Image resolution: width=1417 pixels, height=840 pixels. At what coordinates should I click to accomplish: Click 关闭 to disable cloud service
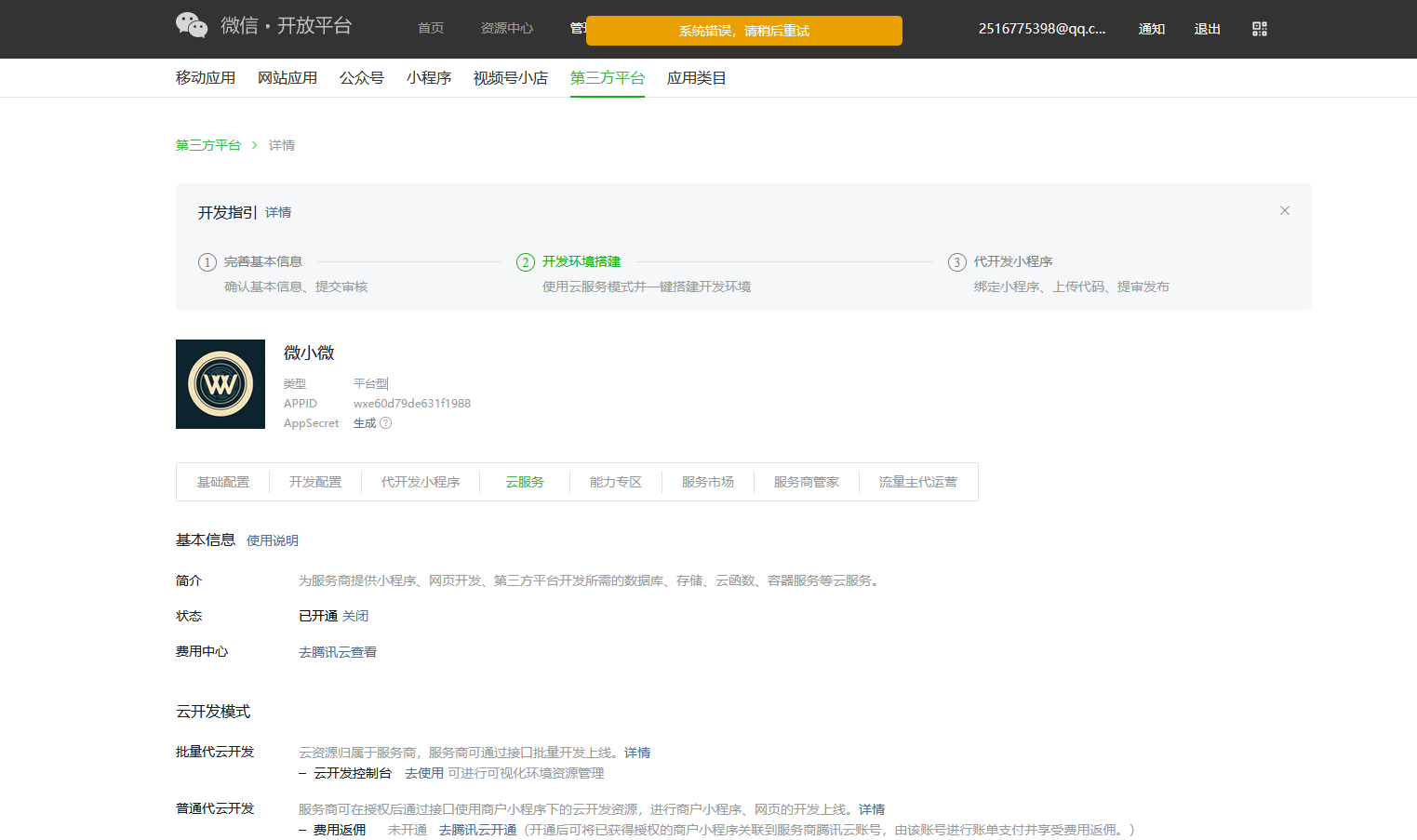[355, 616]
